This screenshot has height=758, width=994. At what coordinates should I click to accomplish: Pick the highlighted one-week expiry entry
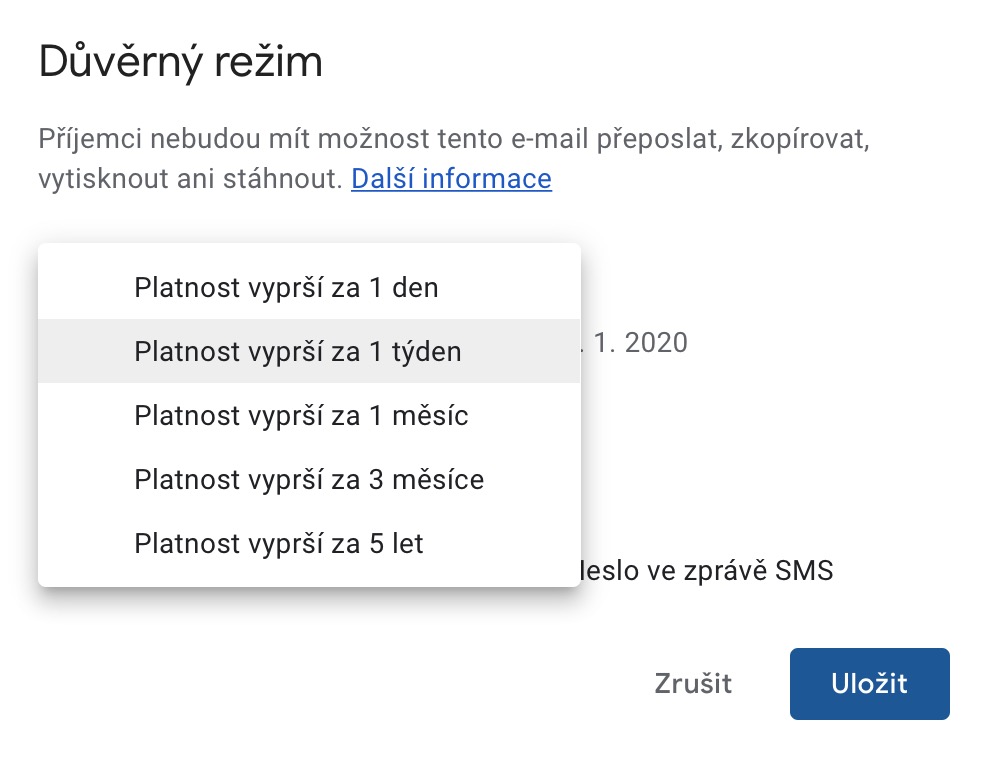click(298, 352)
